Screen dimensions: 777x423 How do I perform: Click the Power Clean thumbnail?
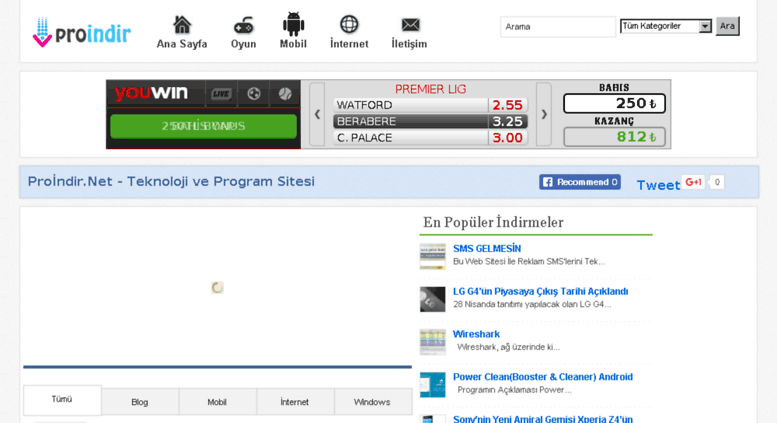(x=433, y=385)
